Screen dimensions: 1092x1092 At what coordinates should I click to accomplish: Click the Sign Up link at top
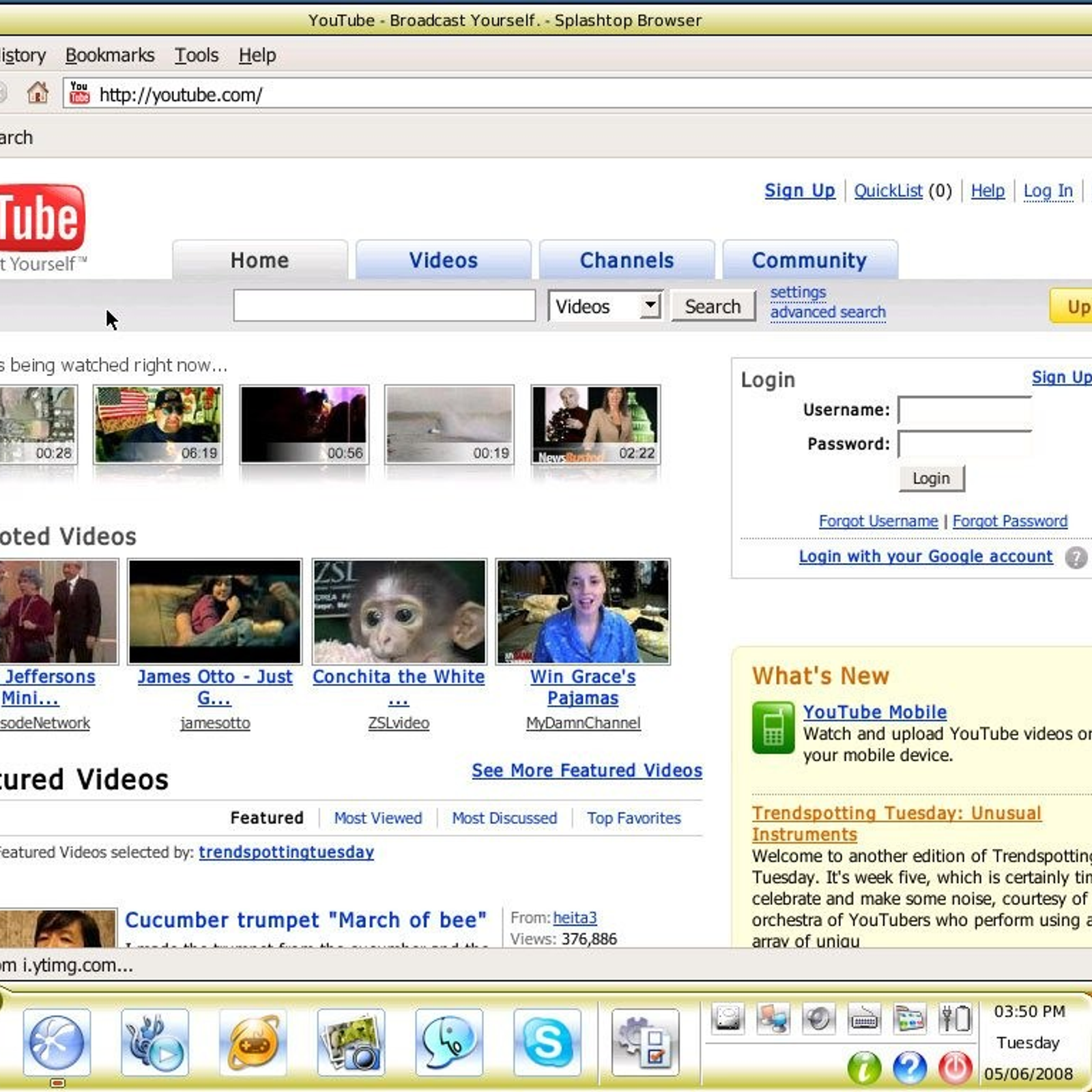800,190
